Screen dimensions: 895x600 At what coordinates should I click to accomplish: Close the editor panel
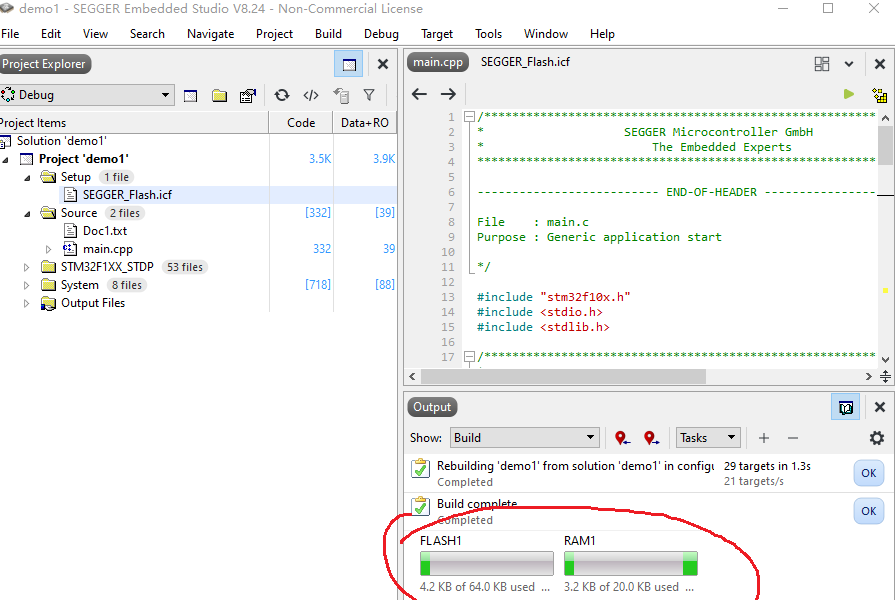point(880,65)
